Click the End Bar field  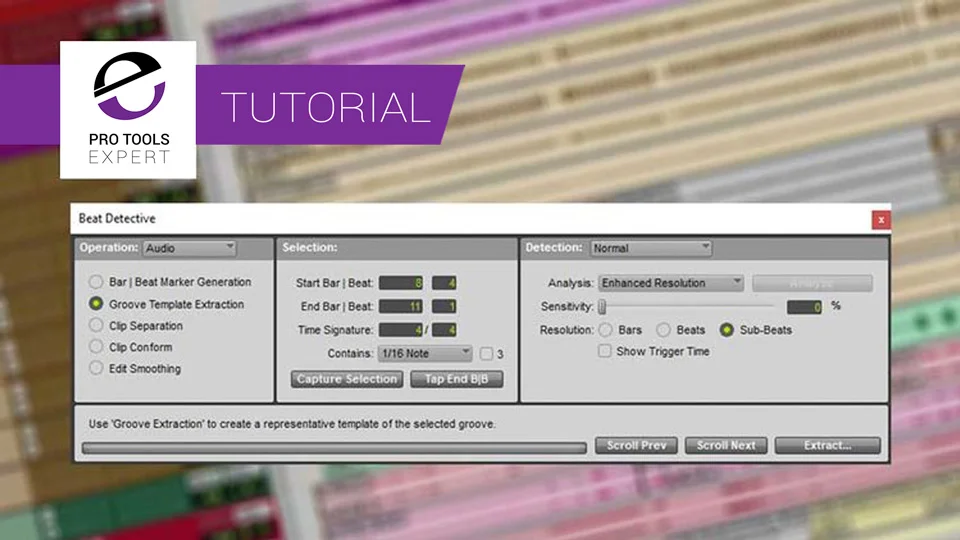(400, 306)
